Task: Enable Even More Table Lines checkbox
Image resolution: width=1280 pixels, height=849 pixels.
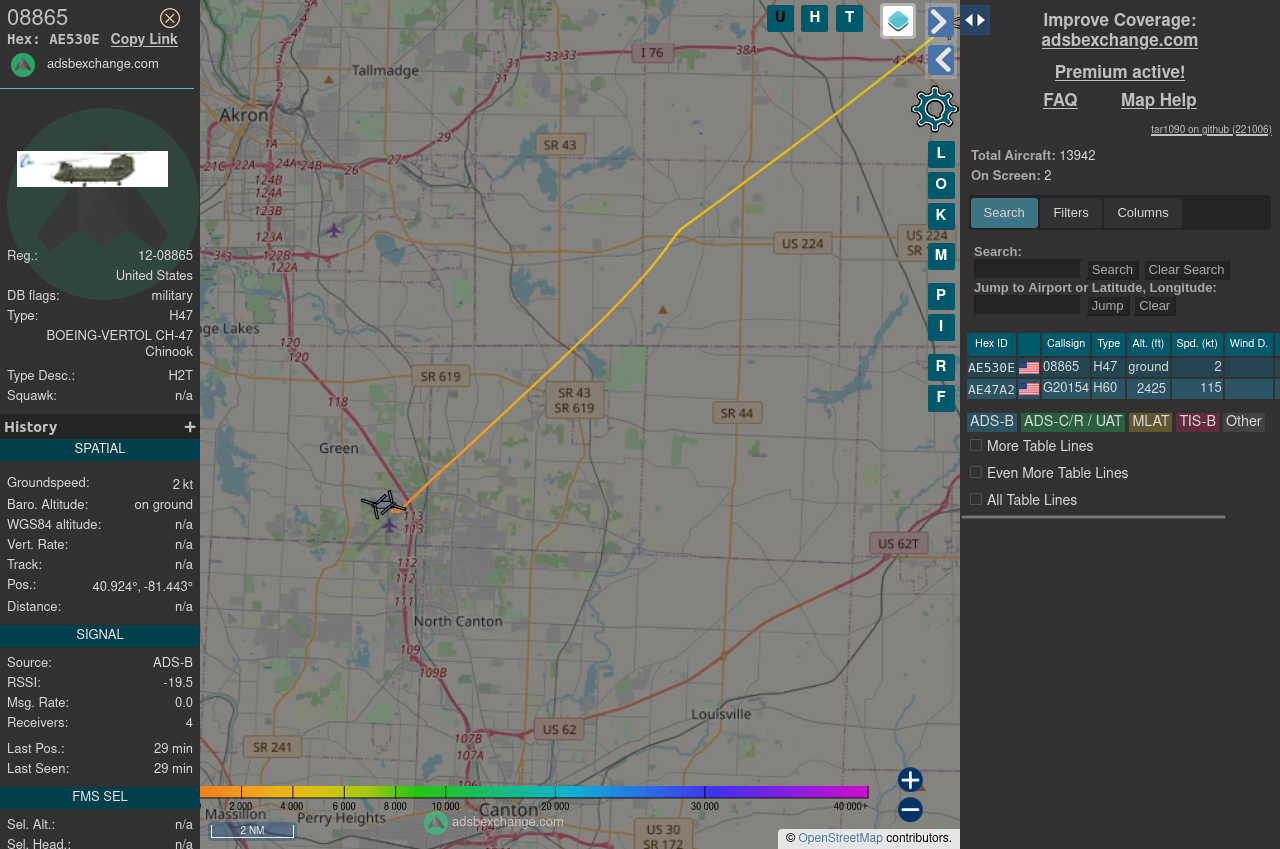Action: [x=976, y=472]
